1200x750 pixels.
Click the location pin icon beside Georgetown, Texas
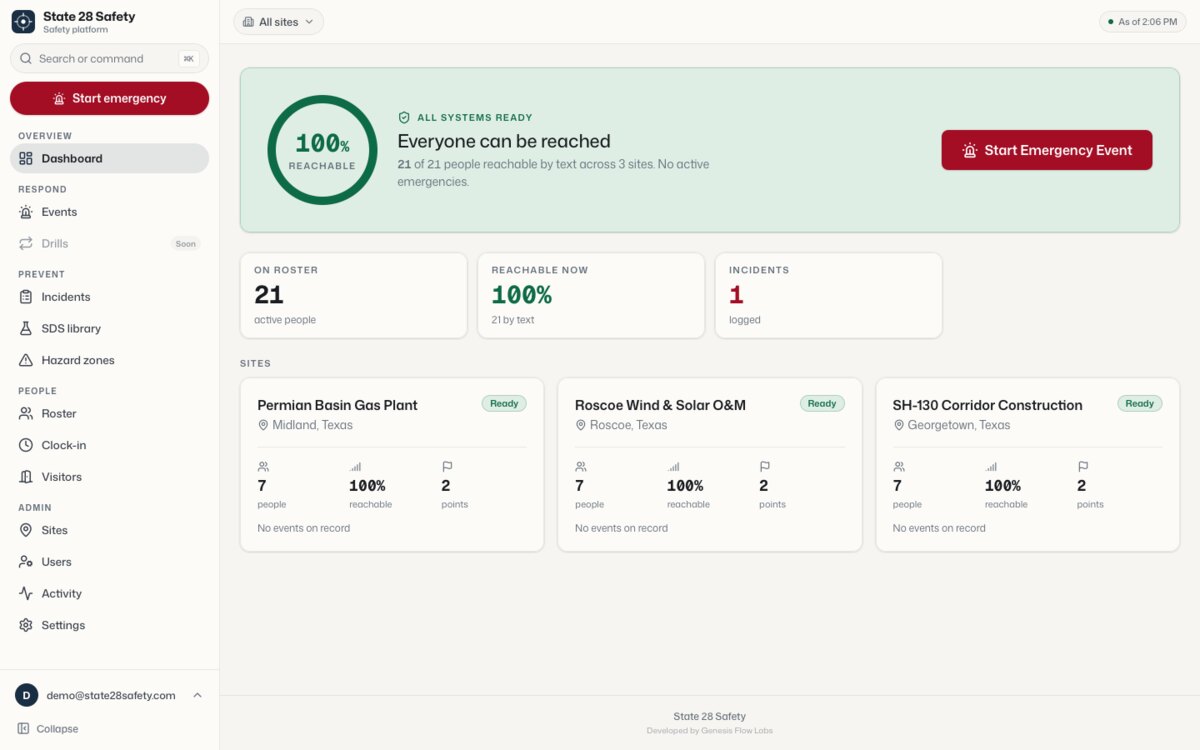(x=899, y=425)
